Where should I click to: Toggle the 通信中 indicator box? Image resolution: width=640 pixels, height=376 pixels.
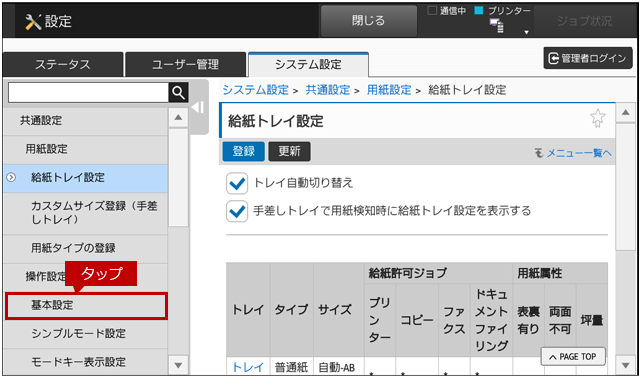click(432, 11)
